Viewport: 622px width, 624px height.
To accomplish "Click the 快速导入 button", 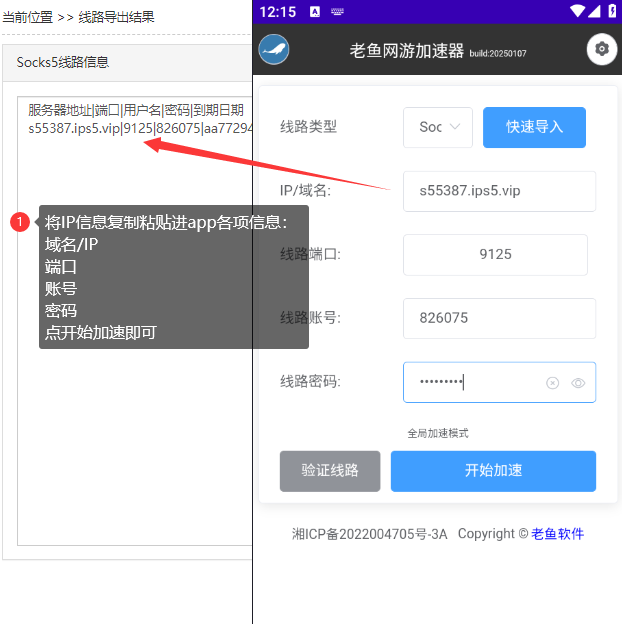I will pos(534,127).
